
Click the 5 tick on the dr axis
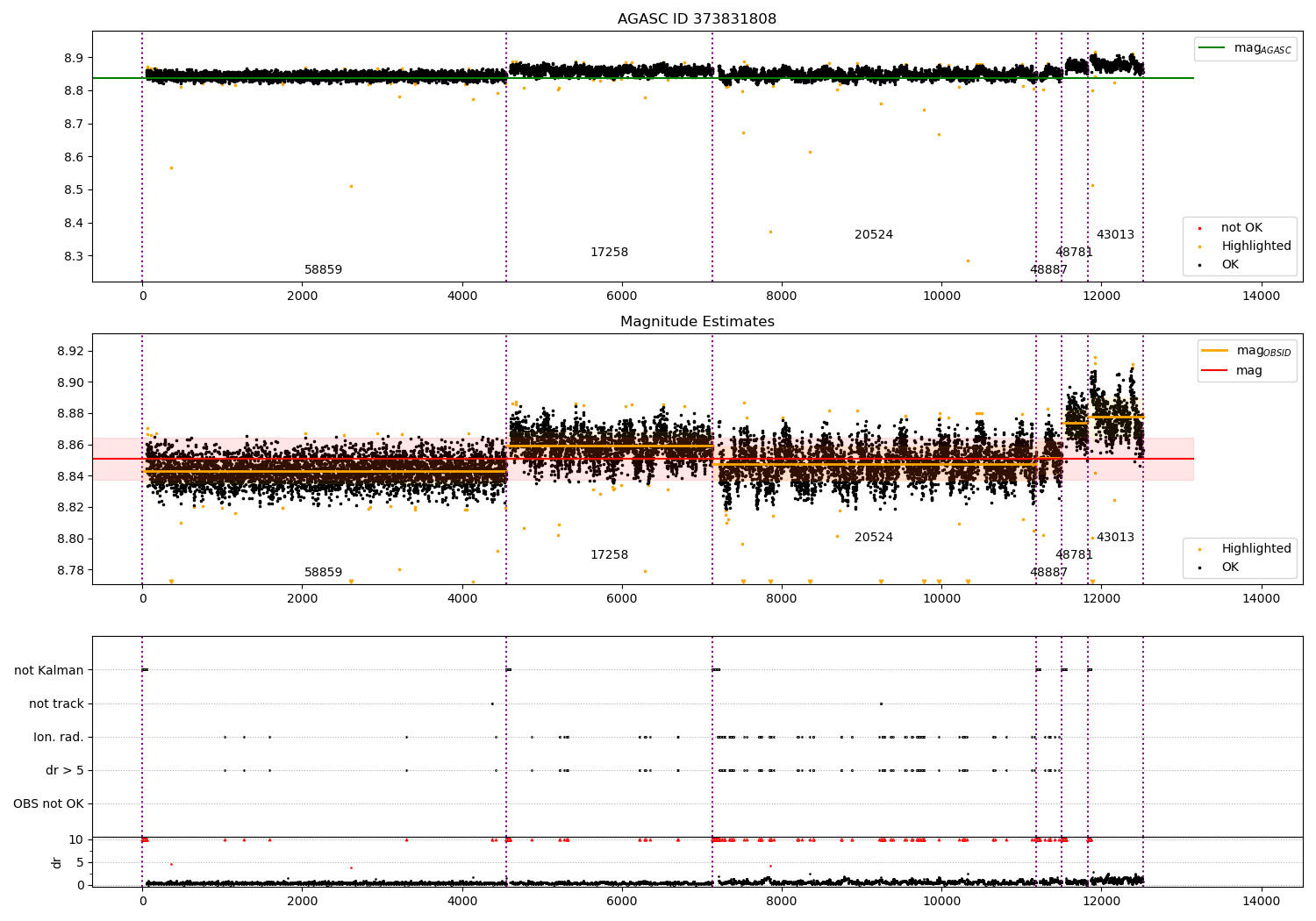click(80, 863)
